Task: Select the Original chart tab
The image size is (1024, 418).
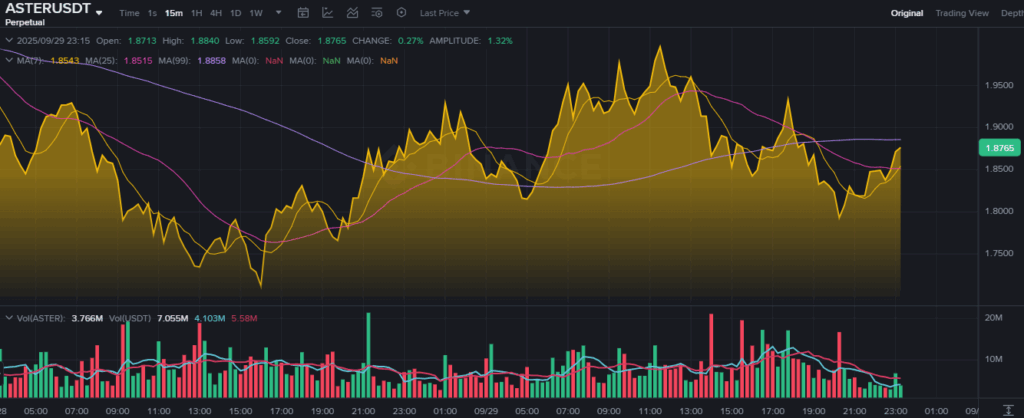Action: click(x=907, y=13)
